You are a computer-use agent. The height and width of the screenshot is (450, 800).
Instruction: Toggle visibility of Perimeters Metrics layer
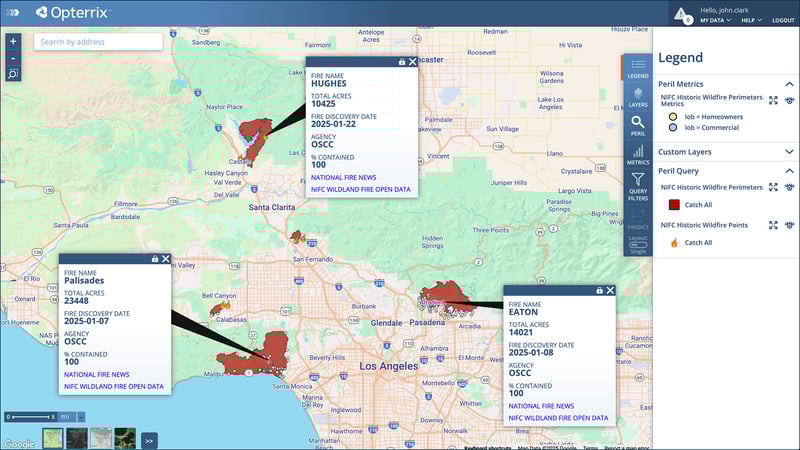click(x=789, y=101)
